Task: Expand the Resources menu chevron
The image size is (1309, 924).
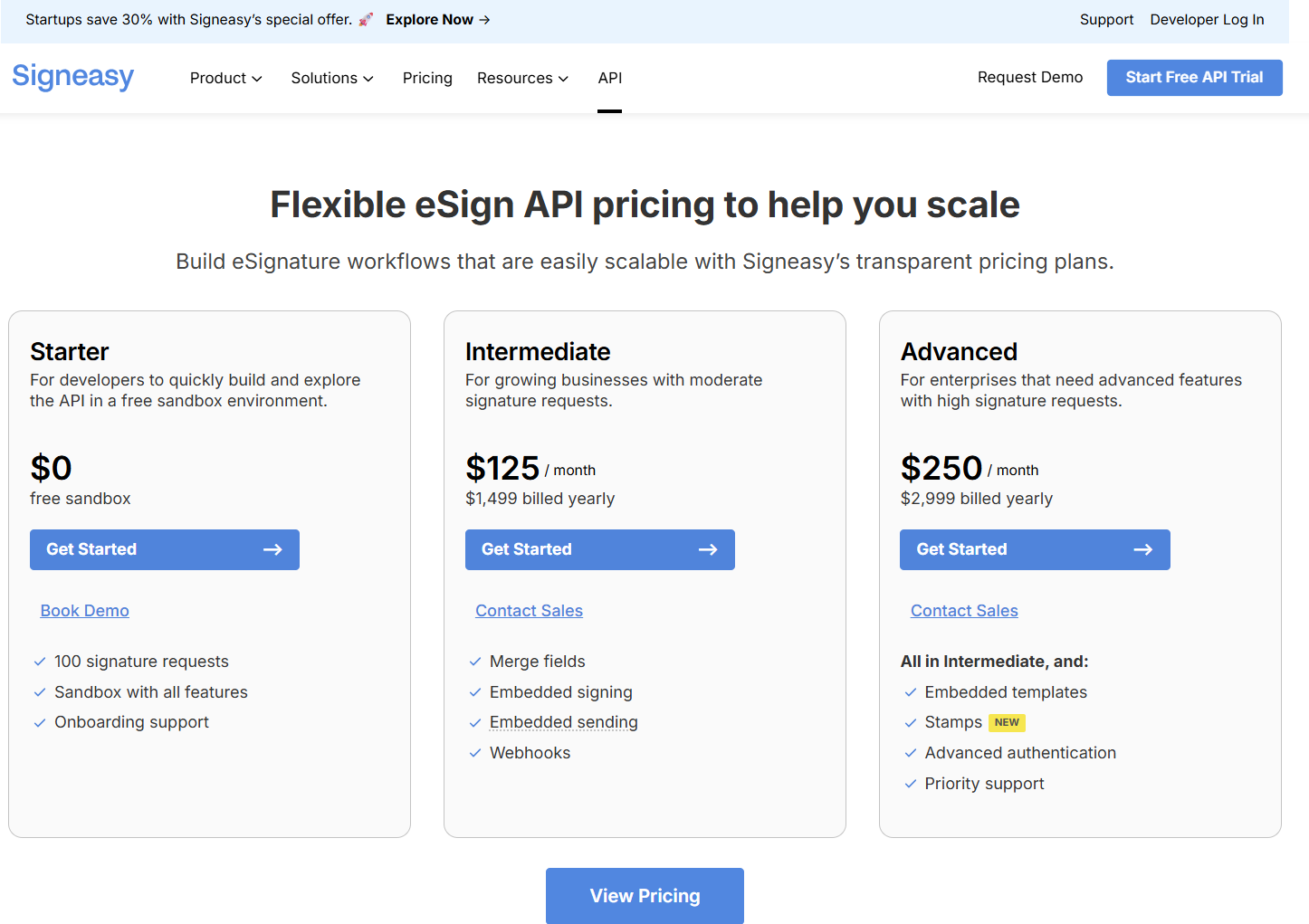Action: click(563, 79)
